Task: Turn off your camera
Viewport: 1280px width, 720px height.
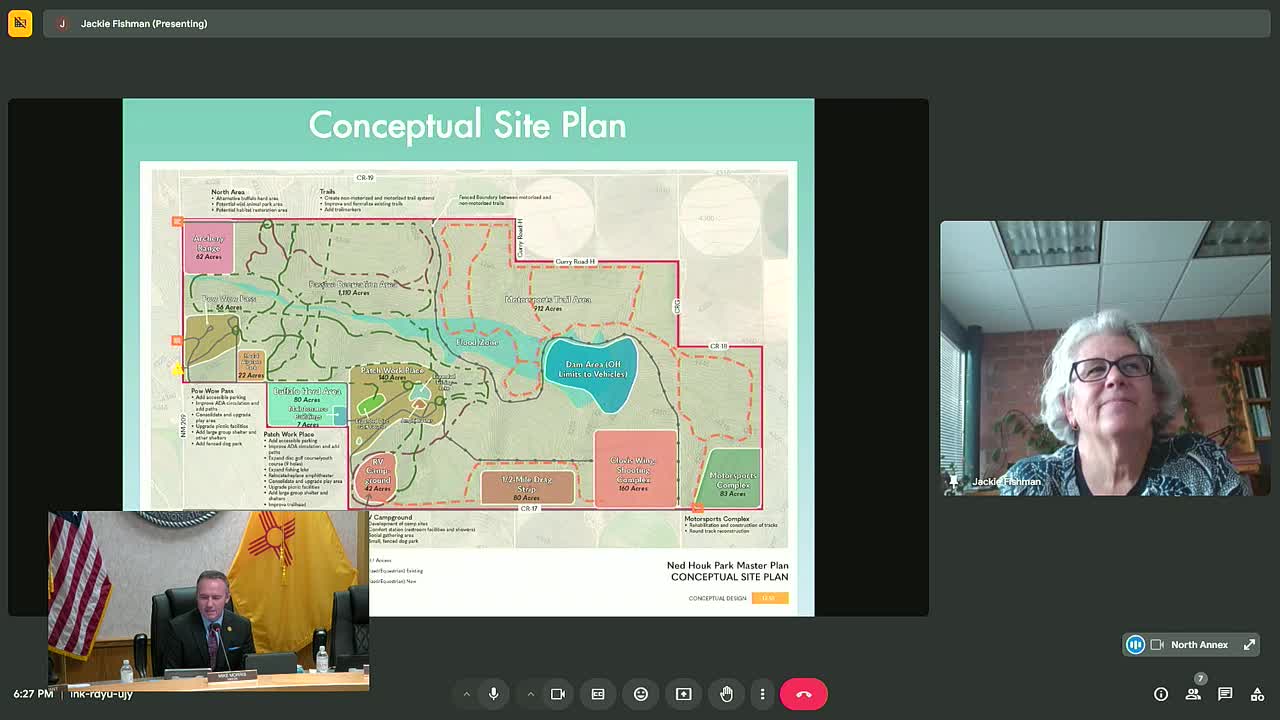Action: (x=558, y=693)
